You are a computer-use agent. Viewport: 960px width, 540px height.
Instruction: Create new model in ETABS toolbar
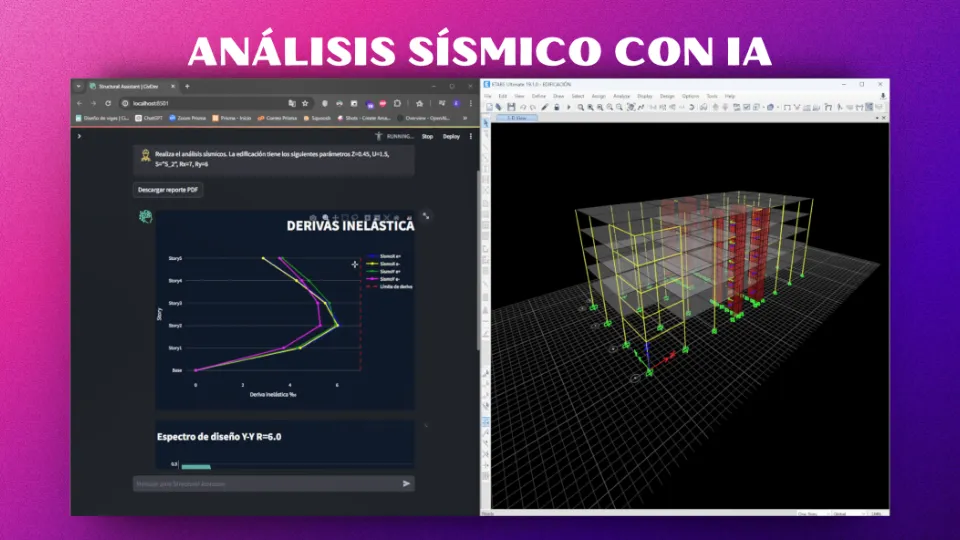point(489,107)
